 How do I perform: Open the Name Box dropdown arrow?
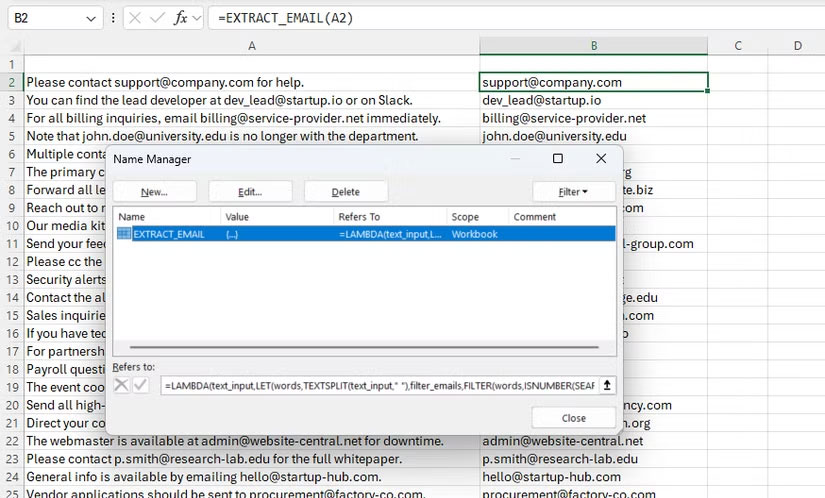click(x=91, y=18)
